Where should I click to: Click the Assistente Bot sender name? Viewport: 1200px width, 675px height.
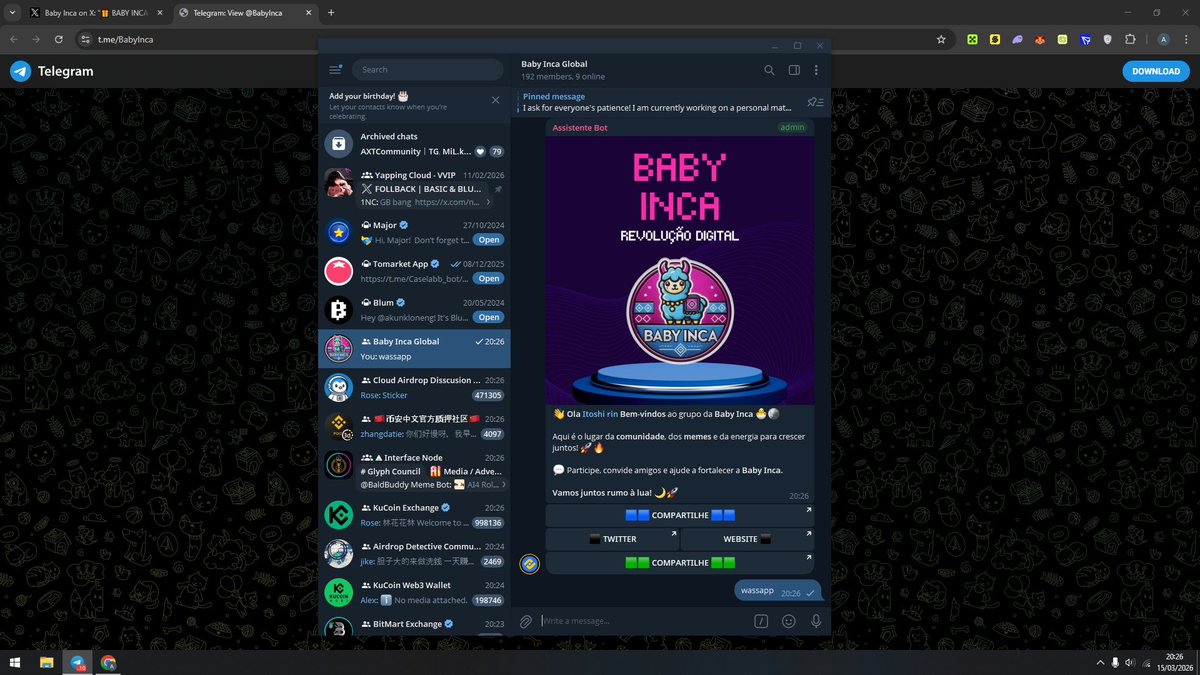tap(580, 128)
